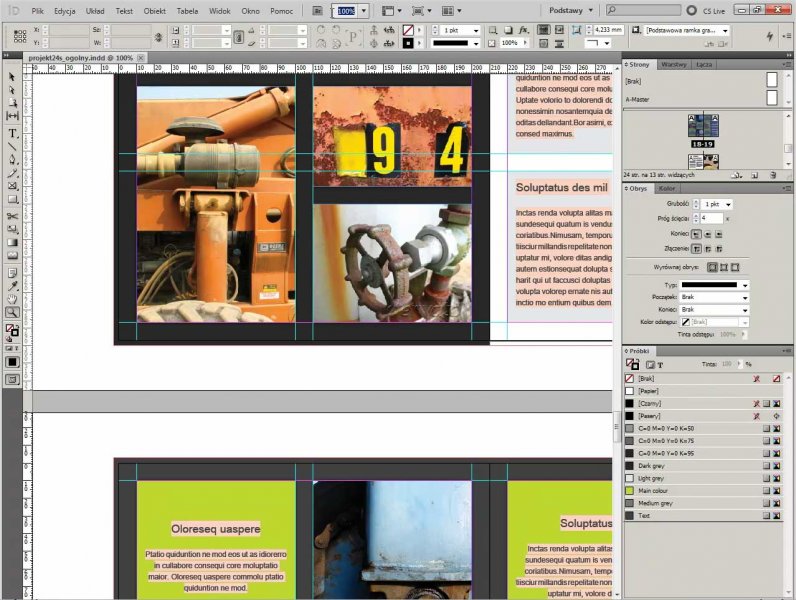Select the Type tool in the toolbox

pyautogui.click(x=13, y=132)
